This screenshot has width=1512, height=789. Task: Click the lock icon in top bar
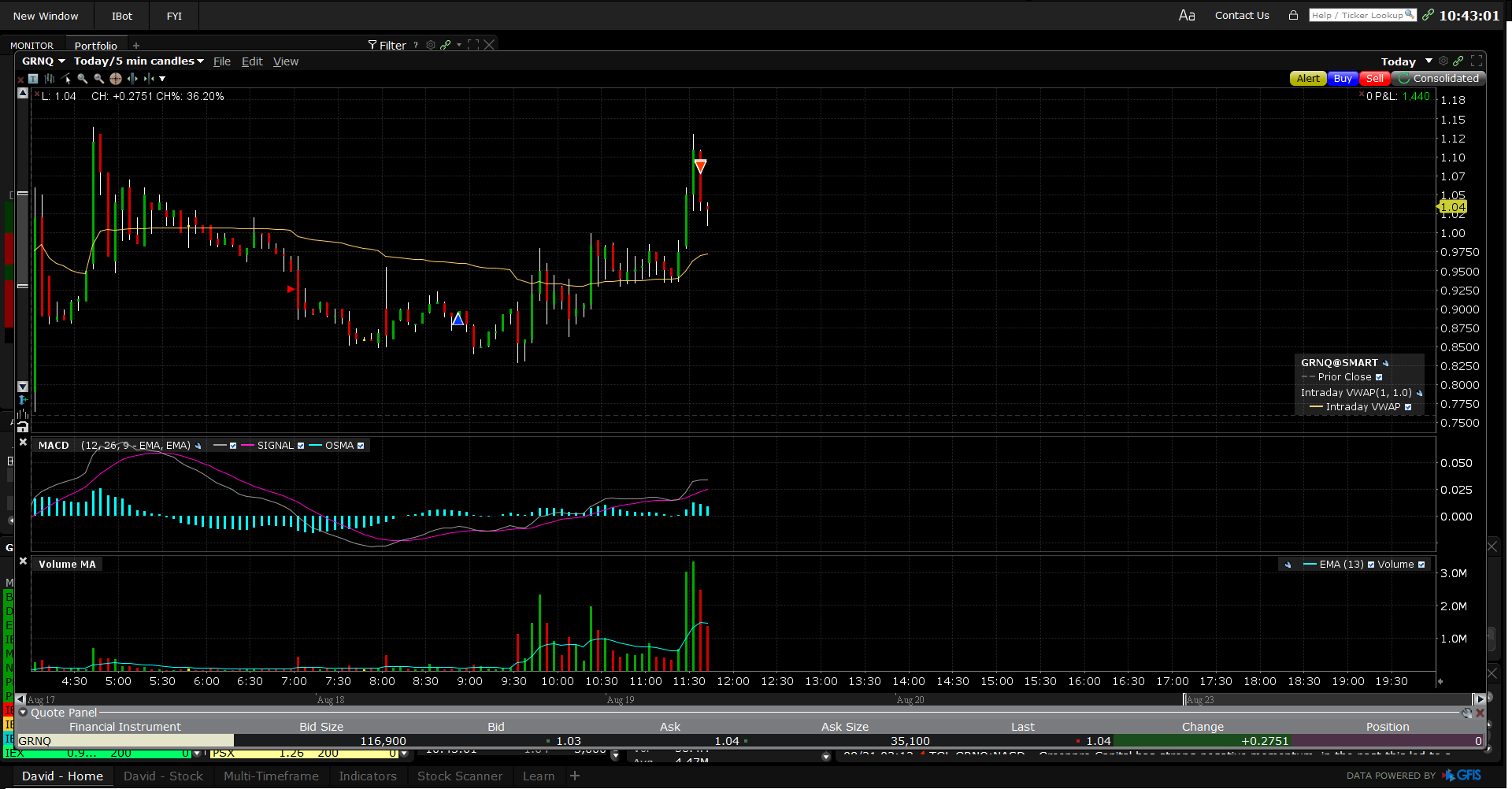(1293, 15)
